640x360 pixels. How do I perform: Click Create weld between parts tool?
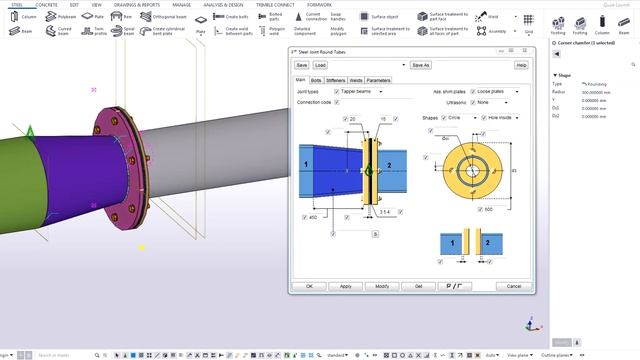233,31
